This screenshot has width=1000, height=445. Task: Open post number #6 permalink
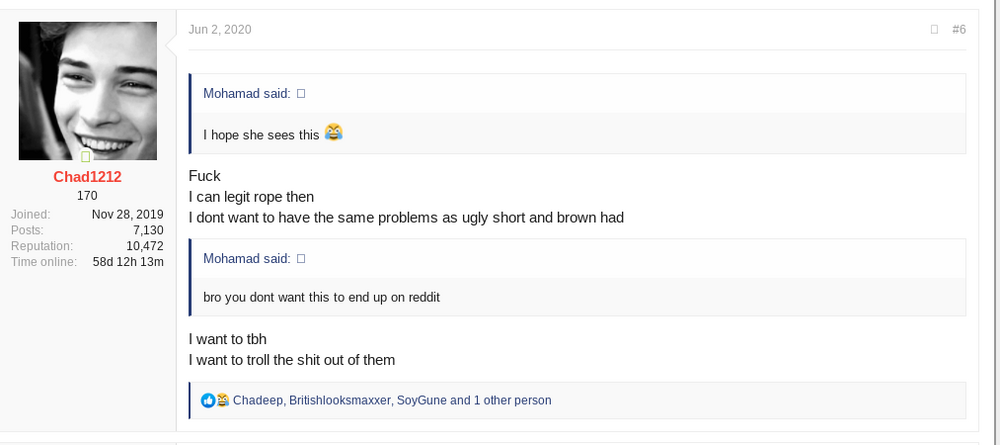[x=959, y=29]
